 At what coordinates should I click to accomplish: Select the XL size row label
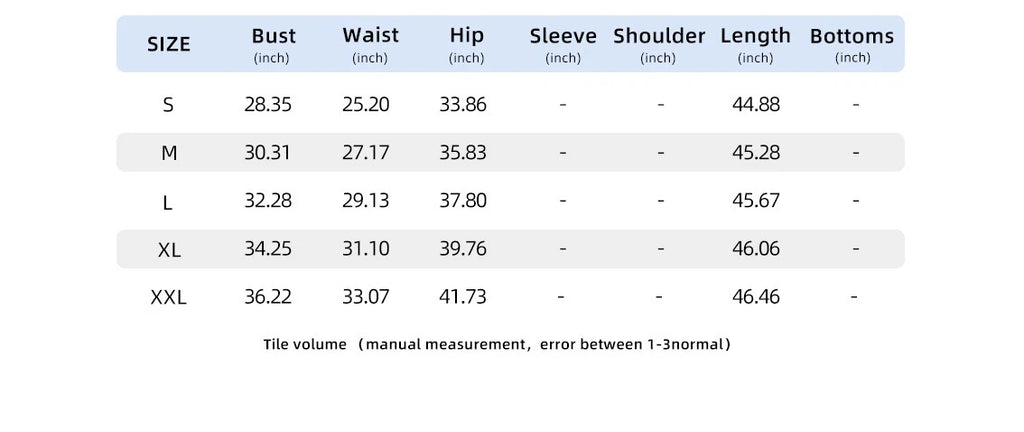pos(169,250)
